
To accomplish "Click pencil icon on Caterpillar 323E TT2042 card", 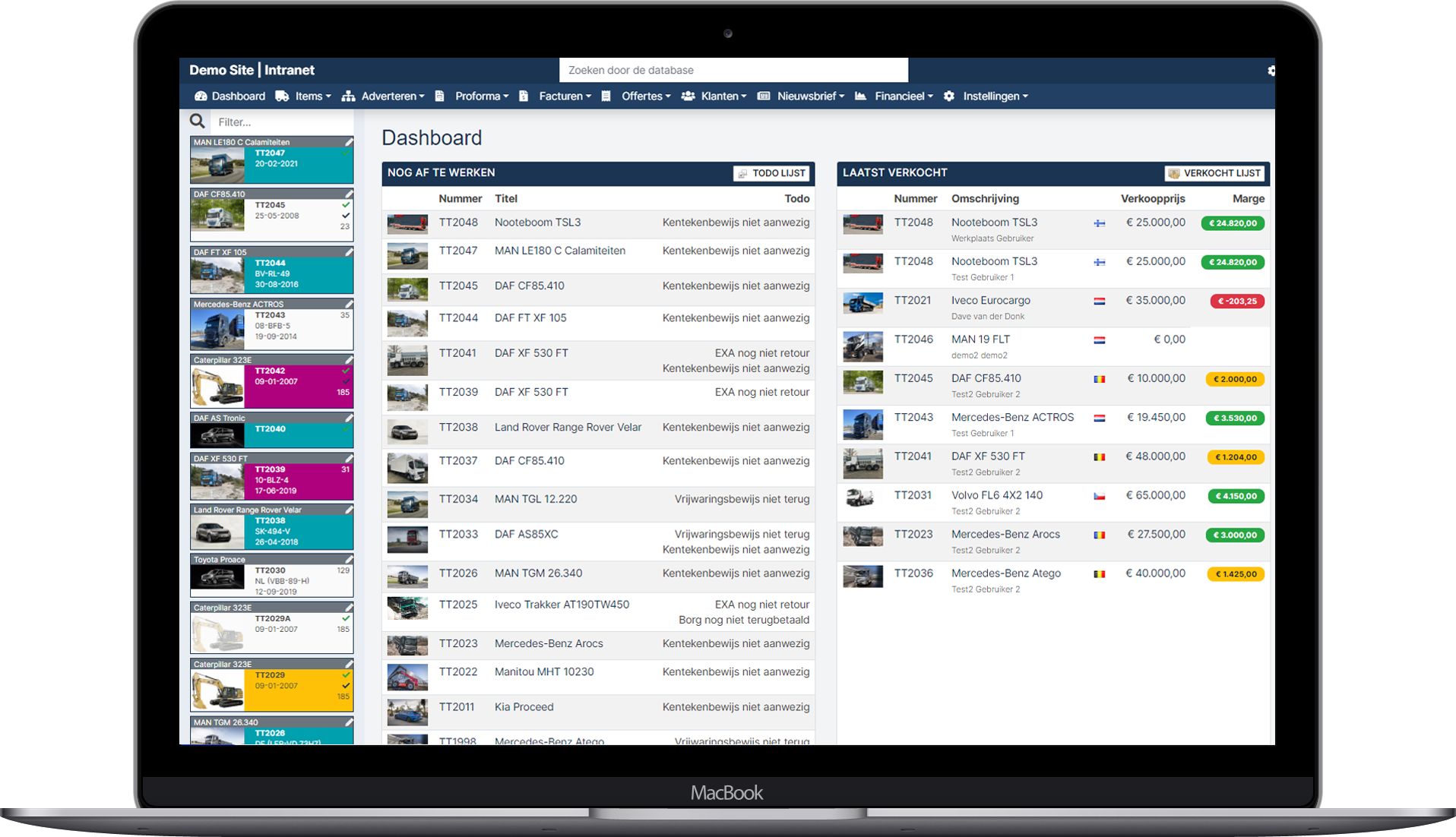I will point(349,360).
